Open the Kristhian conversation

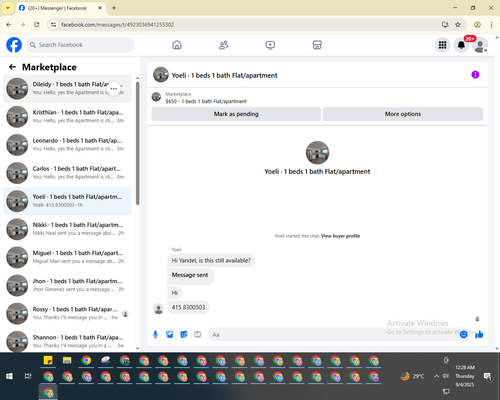point(67,117)
